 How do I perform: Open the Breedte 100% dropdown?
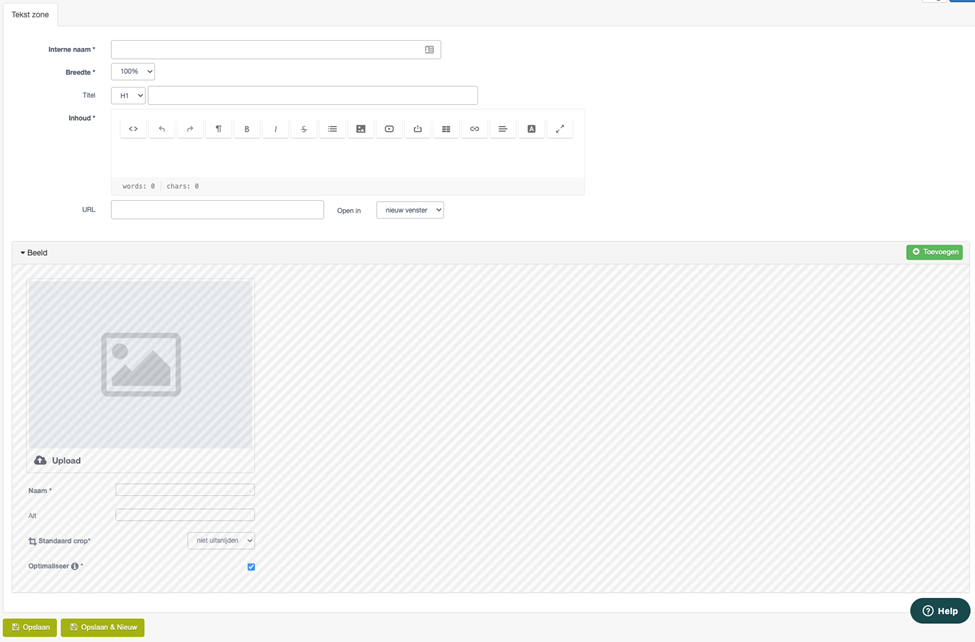click(x=133, y=72)
